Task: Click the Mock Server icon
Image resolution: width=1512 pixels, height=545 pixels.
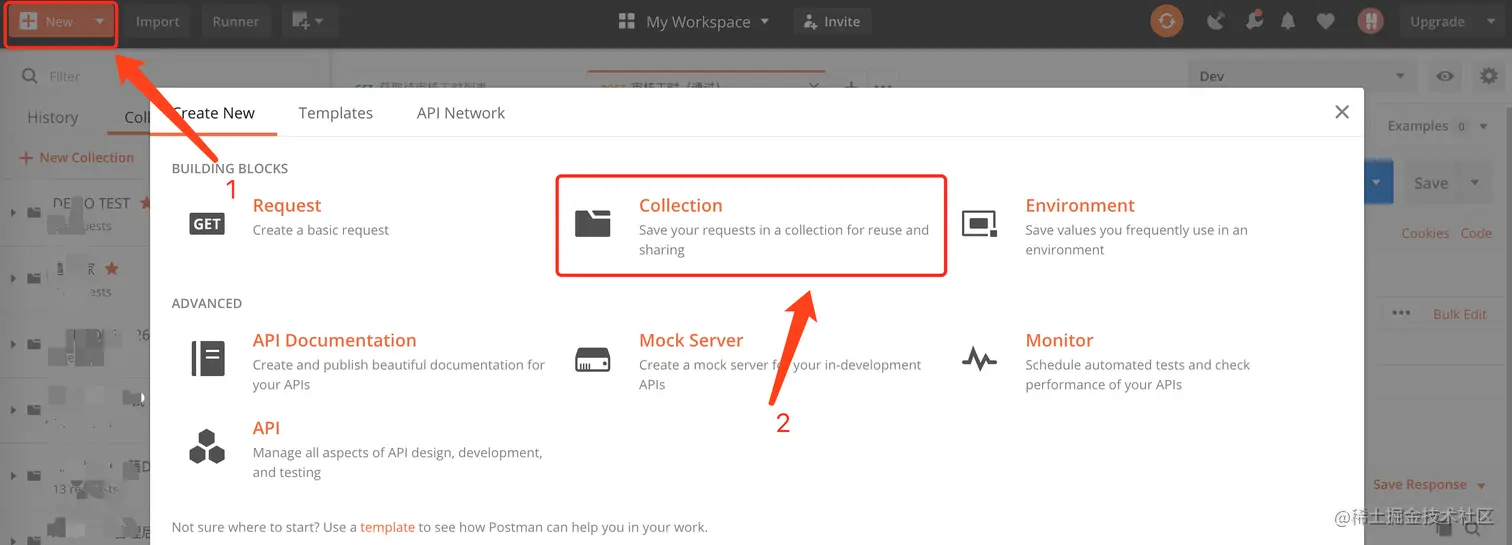Action: (593, 360)
